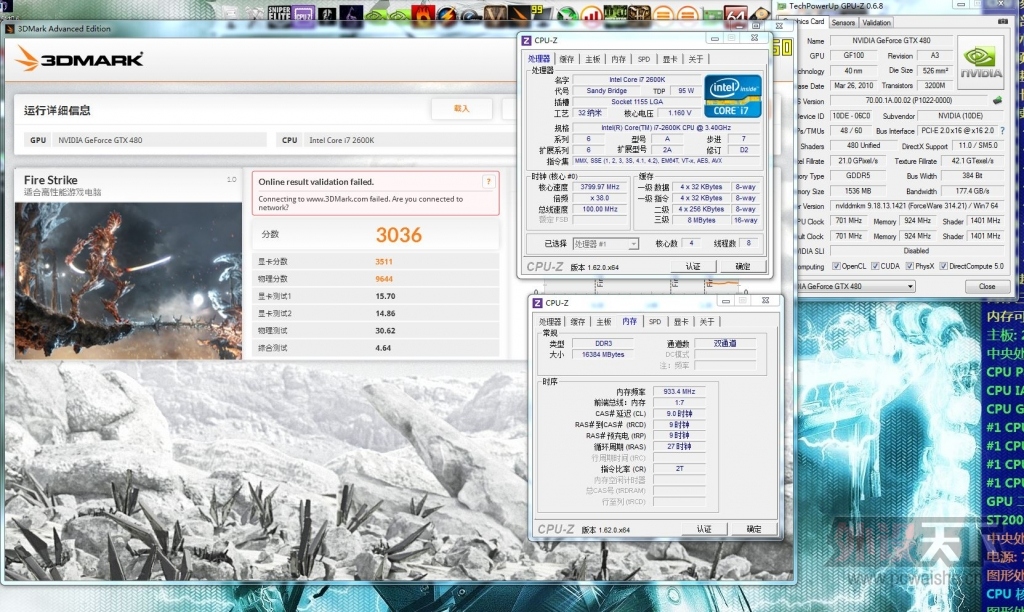Switch to 关于 tab in upper CPU-Z
1024x612 pixels.
696,59
